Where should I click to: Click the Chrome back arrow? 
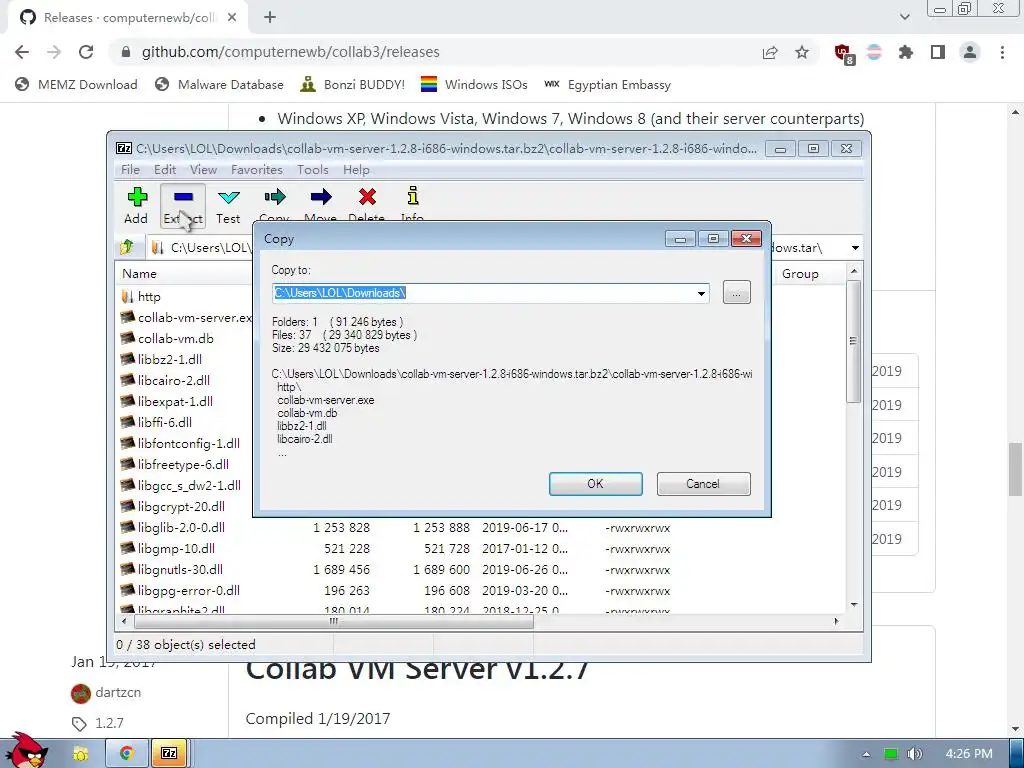pyautogui.click(x=22, y=52)
